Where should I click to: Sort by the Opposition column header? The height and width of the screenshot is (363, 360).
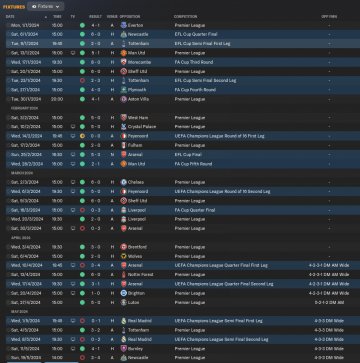tap(130, 17)
